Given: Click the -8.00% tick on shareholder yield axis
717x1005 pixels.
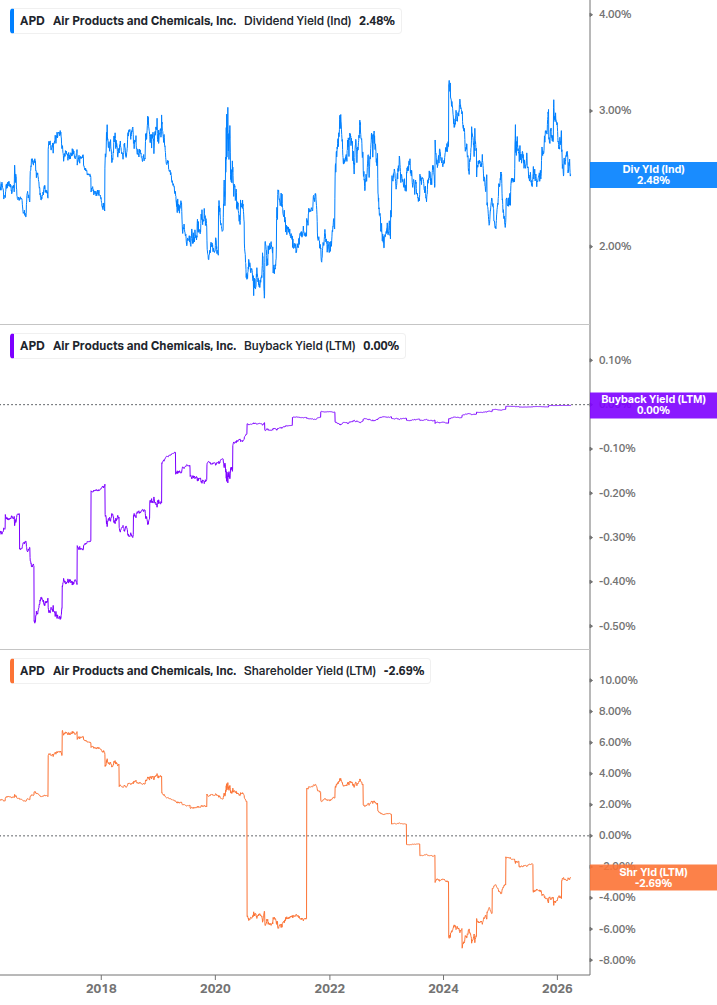Looking at the screenshot, I should tap(618, 960).
